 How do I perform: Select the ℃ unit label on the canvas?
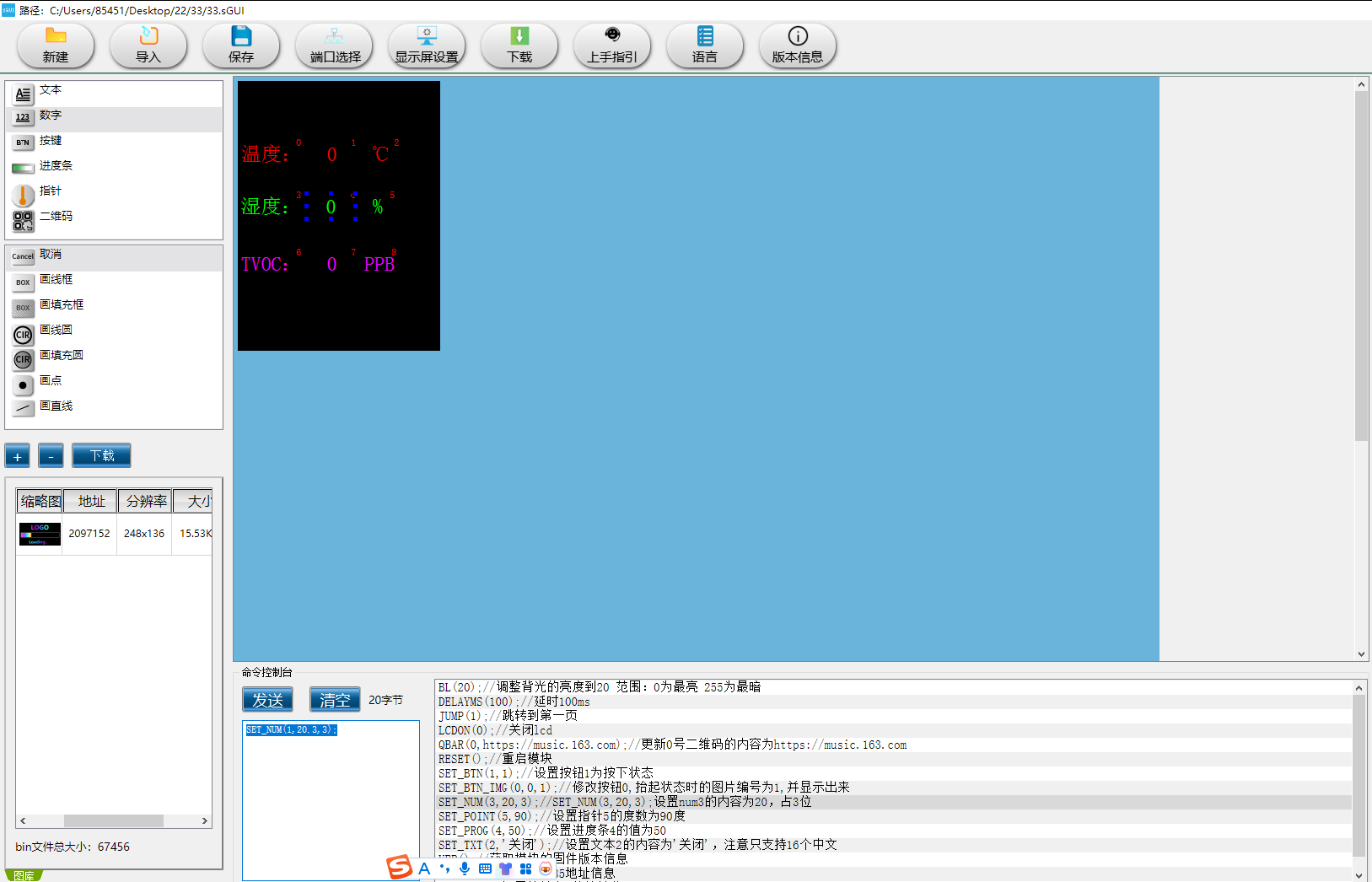coord(381,154)
